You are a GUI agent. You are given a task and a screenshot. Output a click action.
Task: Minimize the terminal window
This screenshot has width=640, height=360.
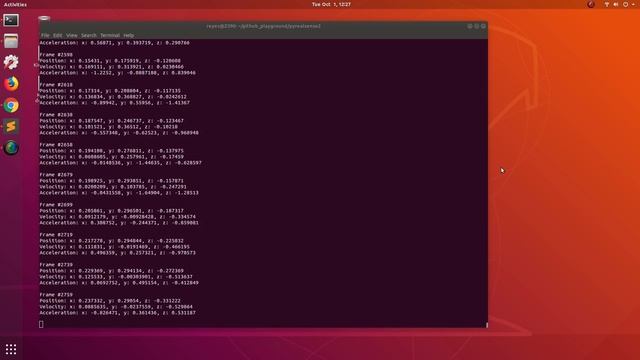(x=470, y=26)
